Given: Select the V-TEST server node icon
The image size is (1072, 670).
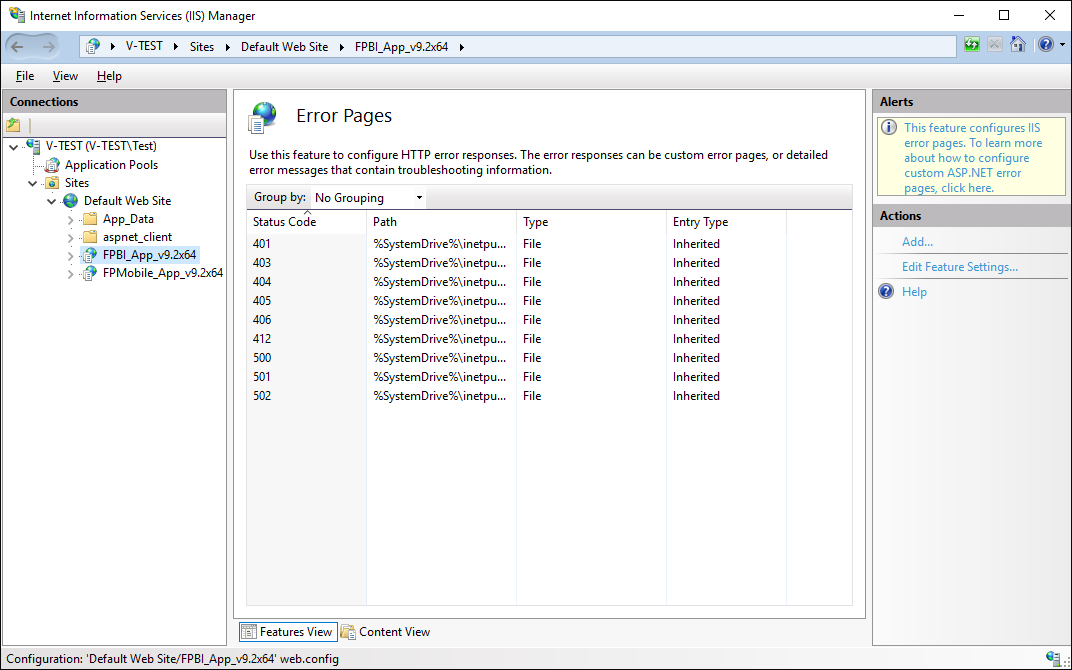Looking at the screenshot, I should (33, 146).
